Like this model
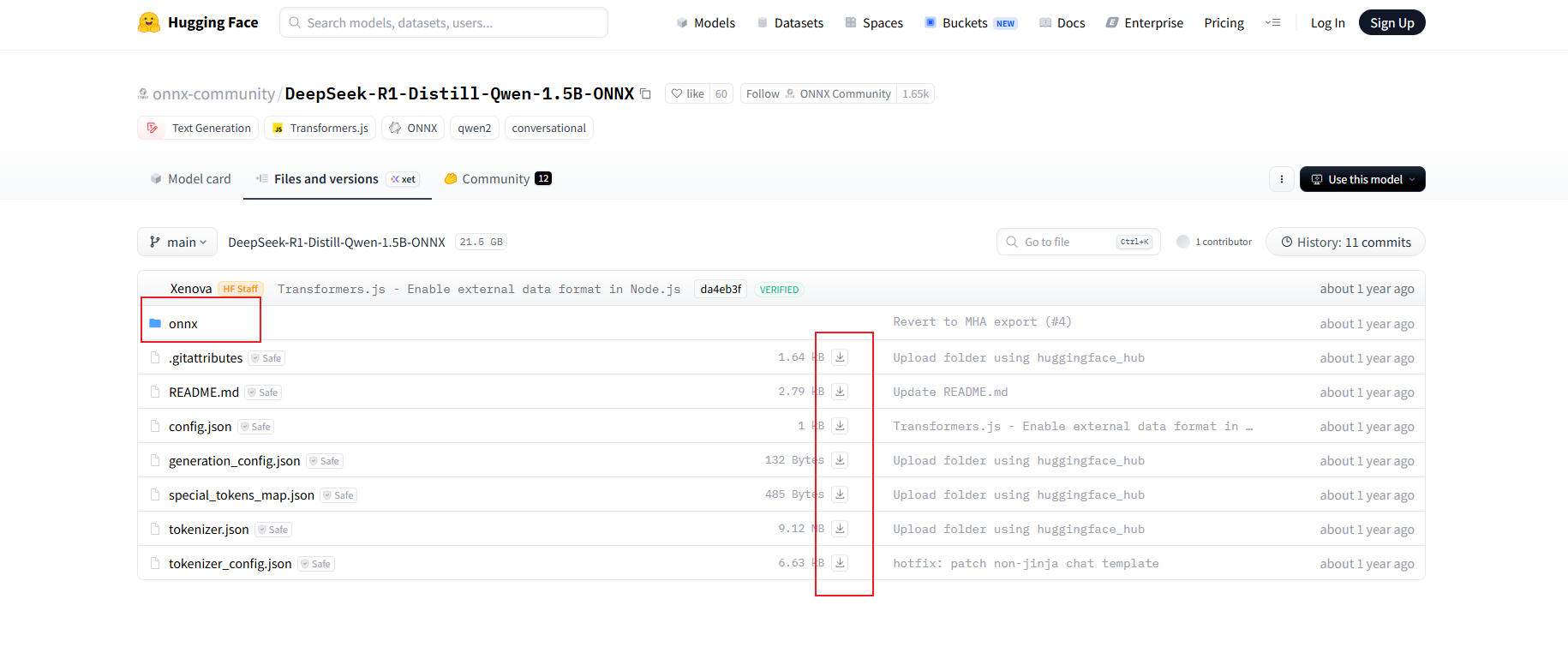This screenshot has height=653, width=1568. click(x=687, y=93)
